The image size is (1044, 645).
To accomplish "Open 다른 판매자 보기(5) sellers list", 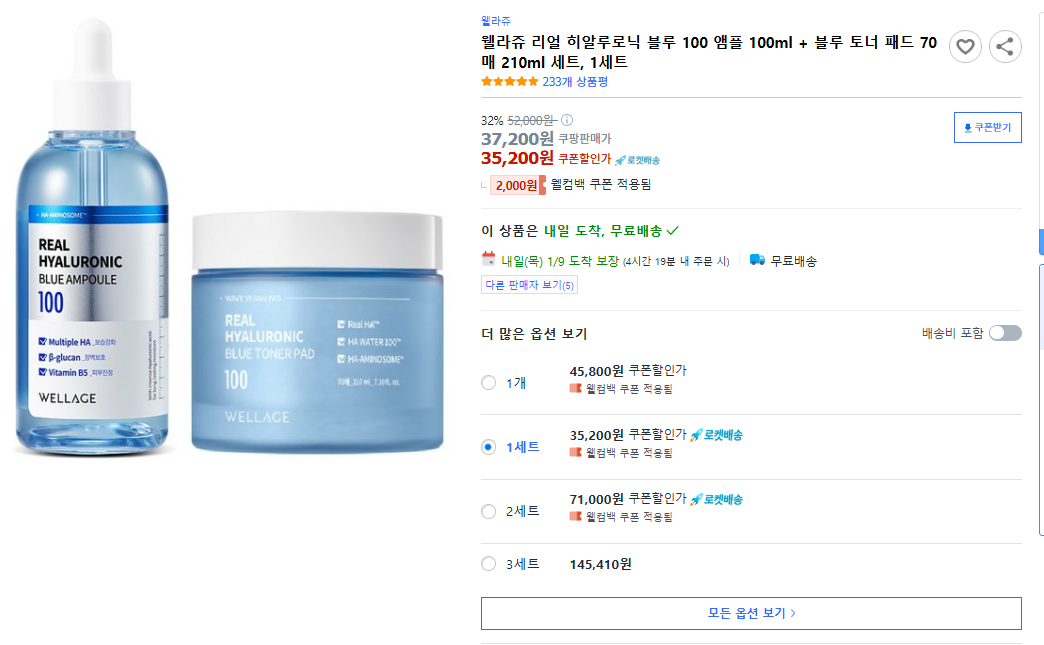I will pos(529,285).
